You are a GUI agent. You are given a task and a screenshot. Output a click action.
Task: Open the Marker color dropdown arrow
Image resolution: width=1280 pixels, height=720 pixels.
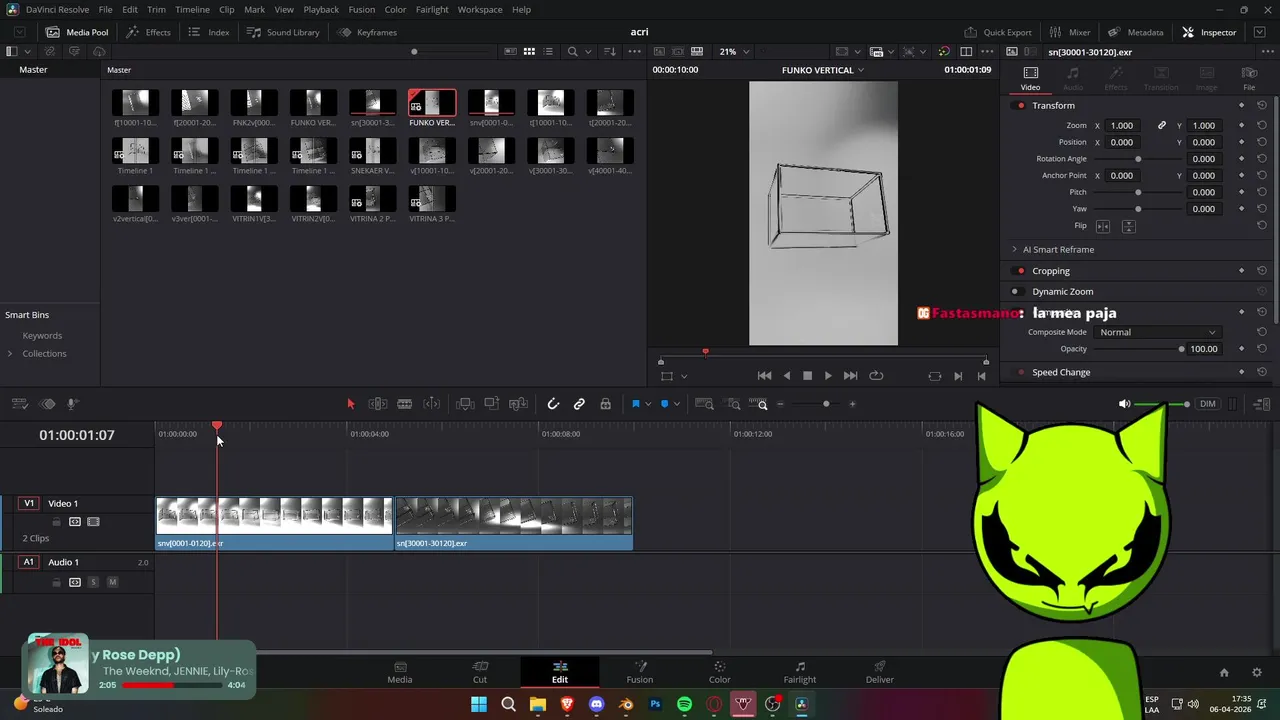point(677,404)
